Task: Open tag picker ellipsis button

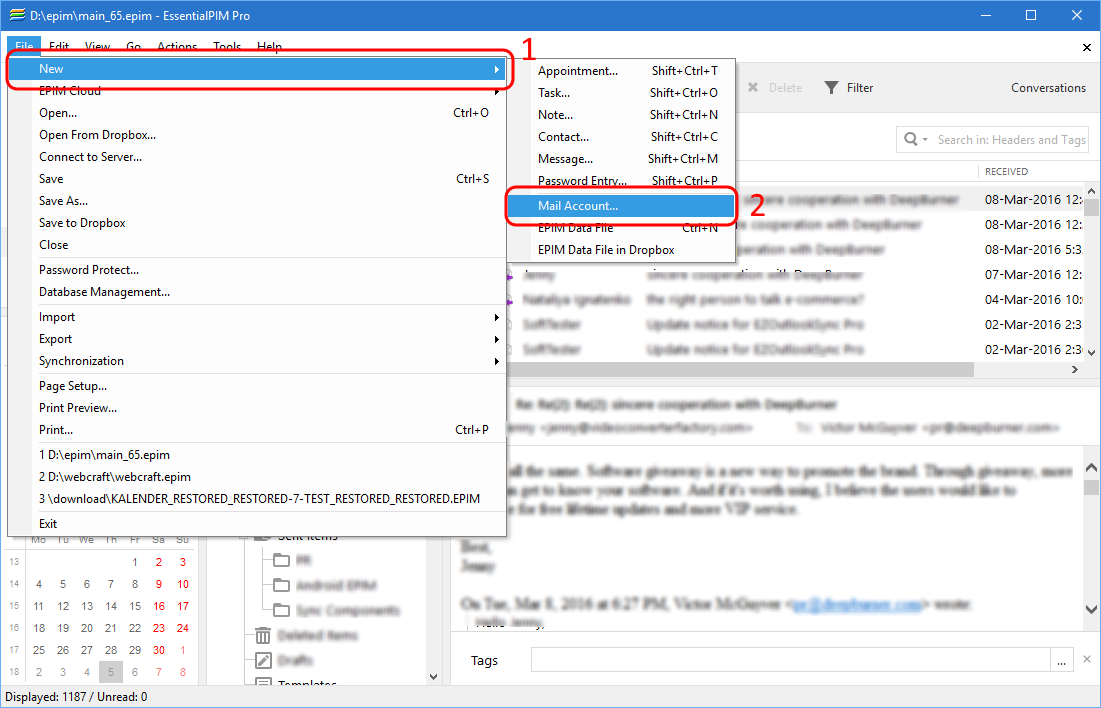Action: pos(1061,660)
